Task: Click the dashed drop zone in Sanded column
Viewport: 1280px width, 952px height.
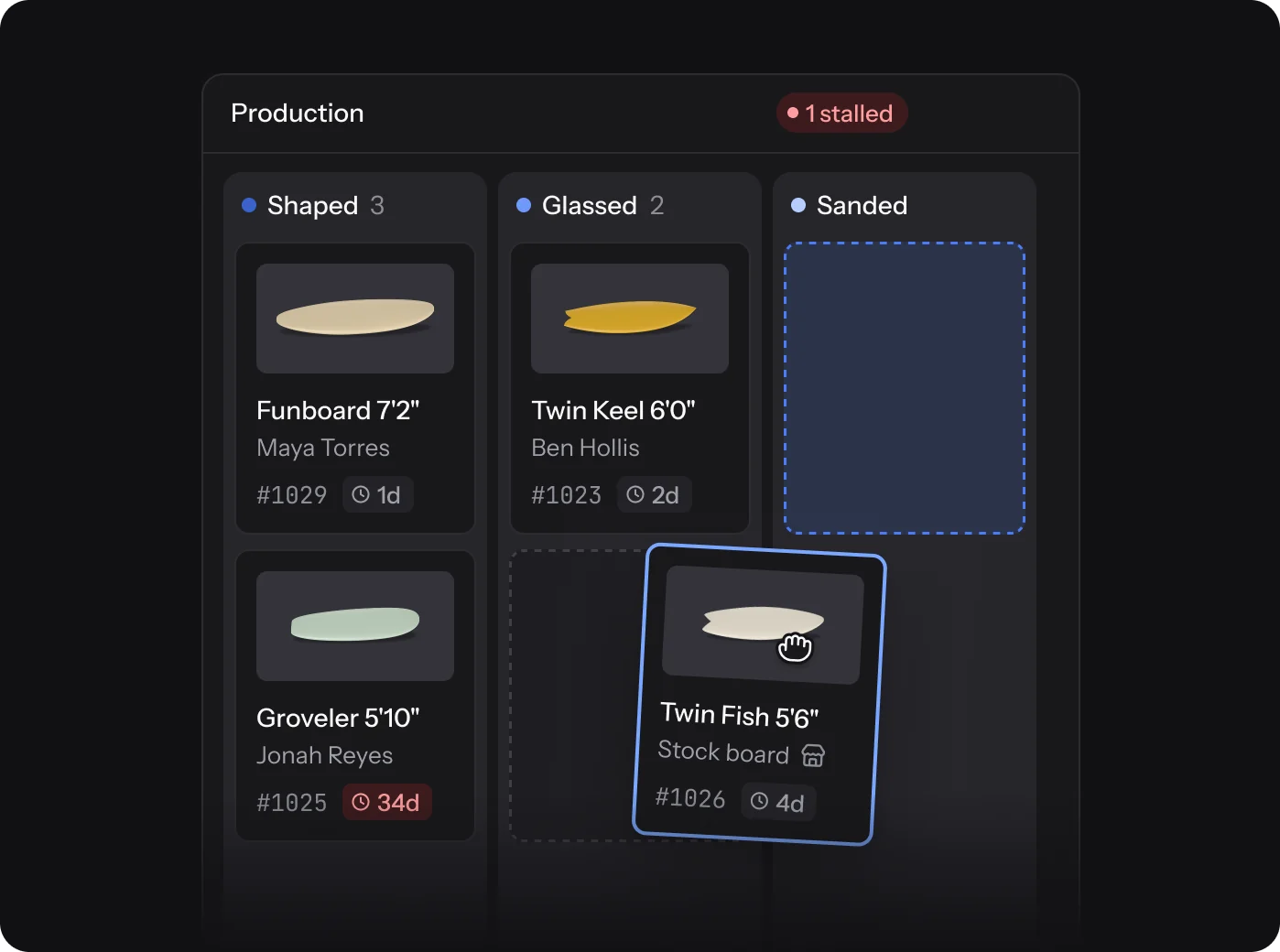Action: point(905,388)
